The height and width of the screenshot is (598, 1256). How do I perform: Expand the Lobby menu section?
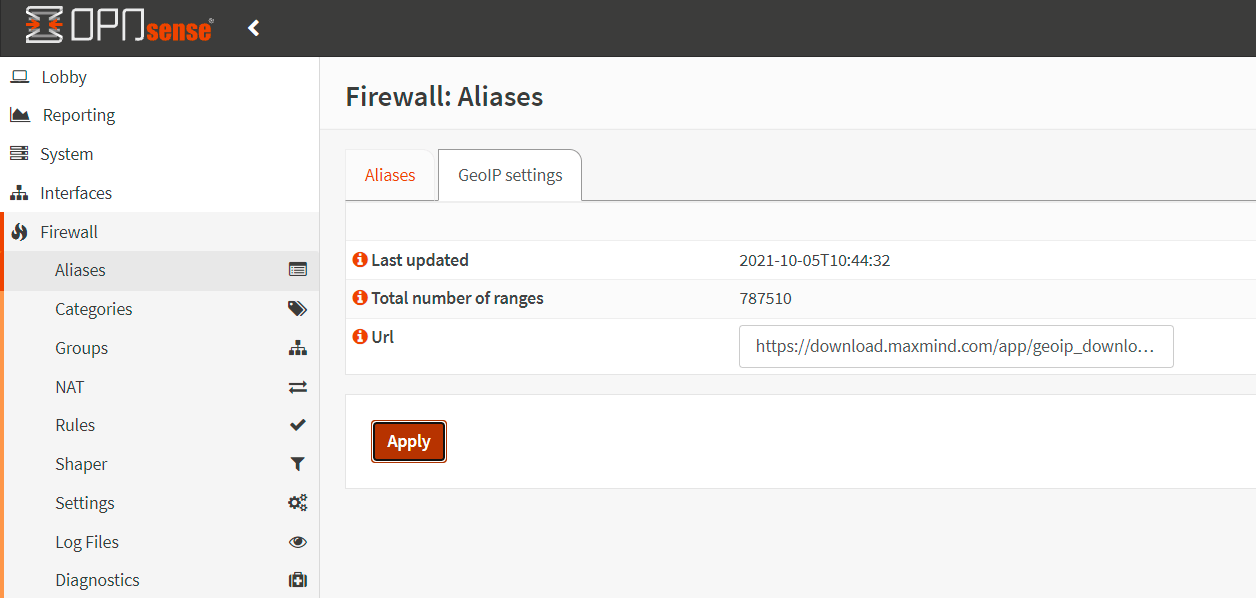[64, 77]
